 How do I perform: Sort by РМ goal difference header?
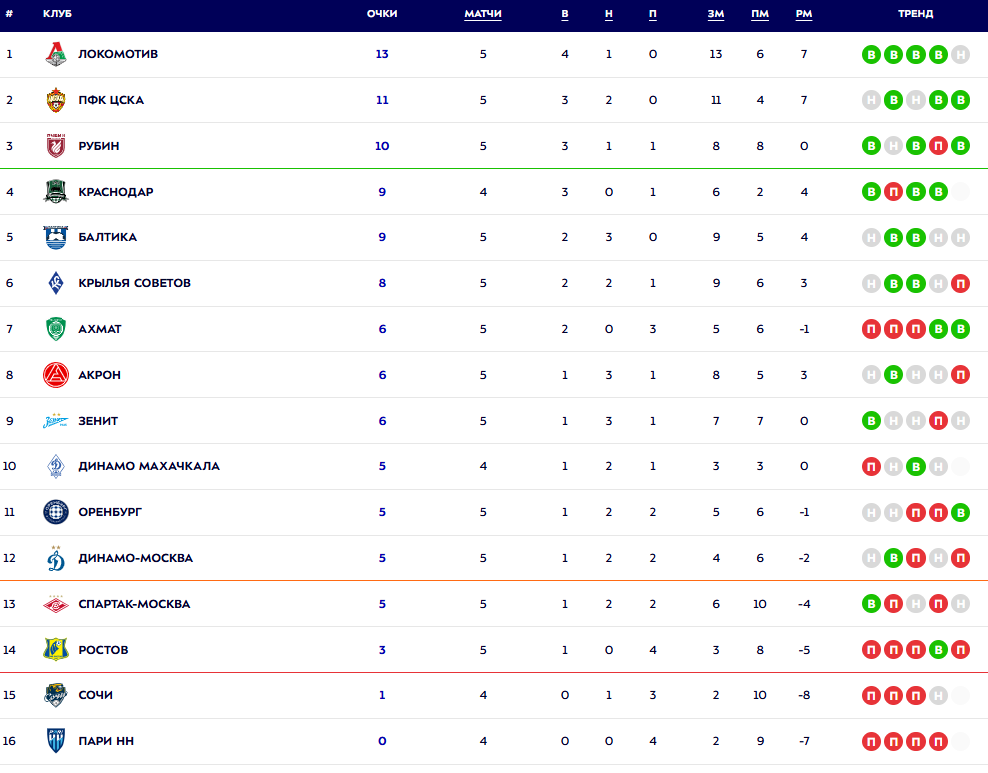click(804, 14)
